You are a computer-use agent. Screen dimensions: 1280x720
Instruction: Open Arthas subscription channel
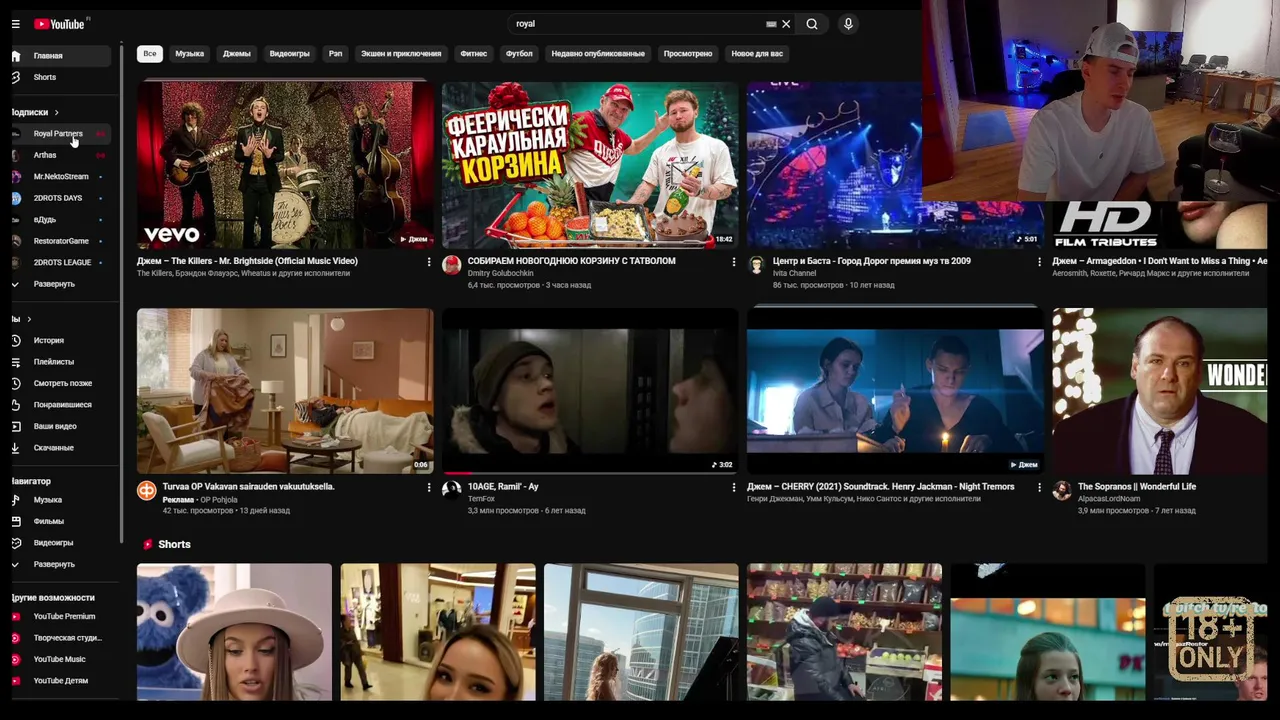pos(60,155)
